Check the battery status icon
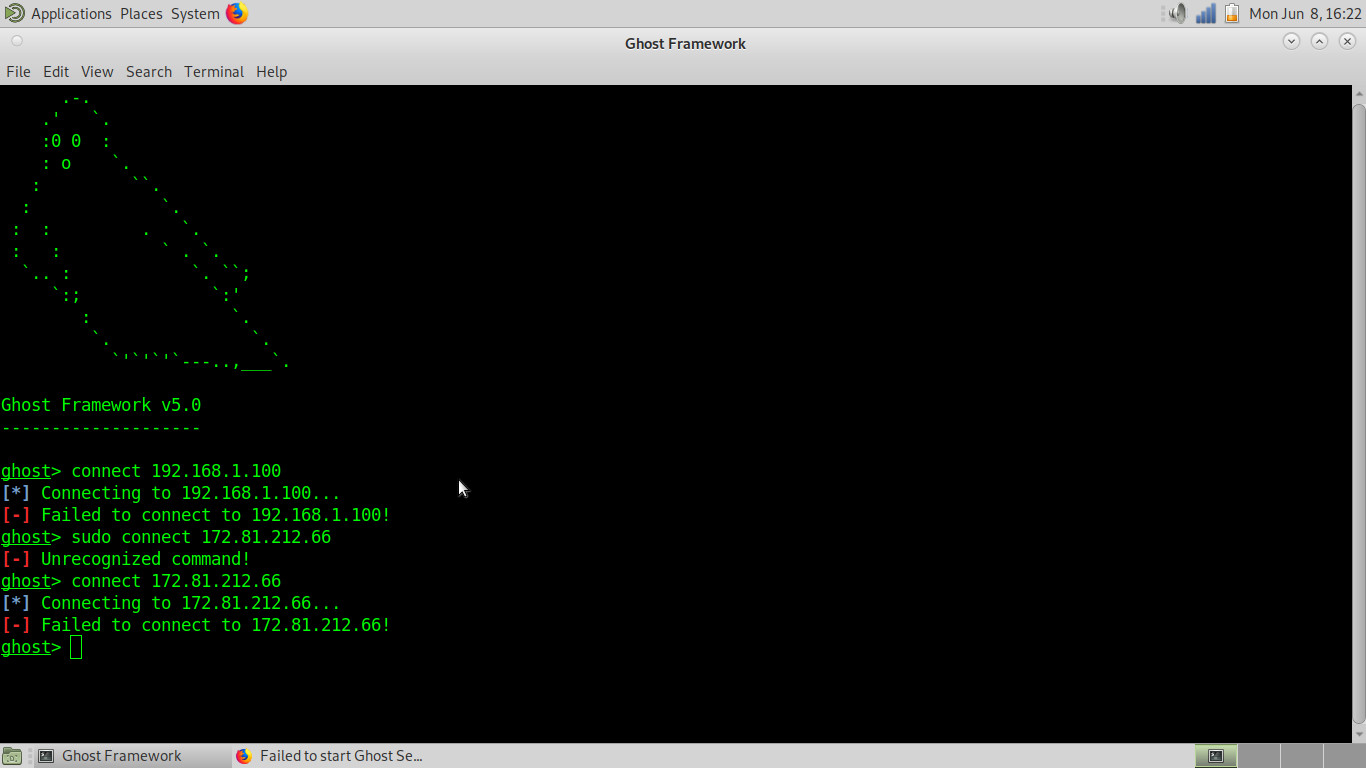Viewport: 1366px width, 768px height. pos(1232,13)
